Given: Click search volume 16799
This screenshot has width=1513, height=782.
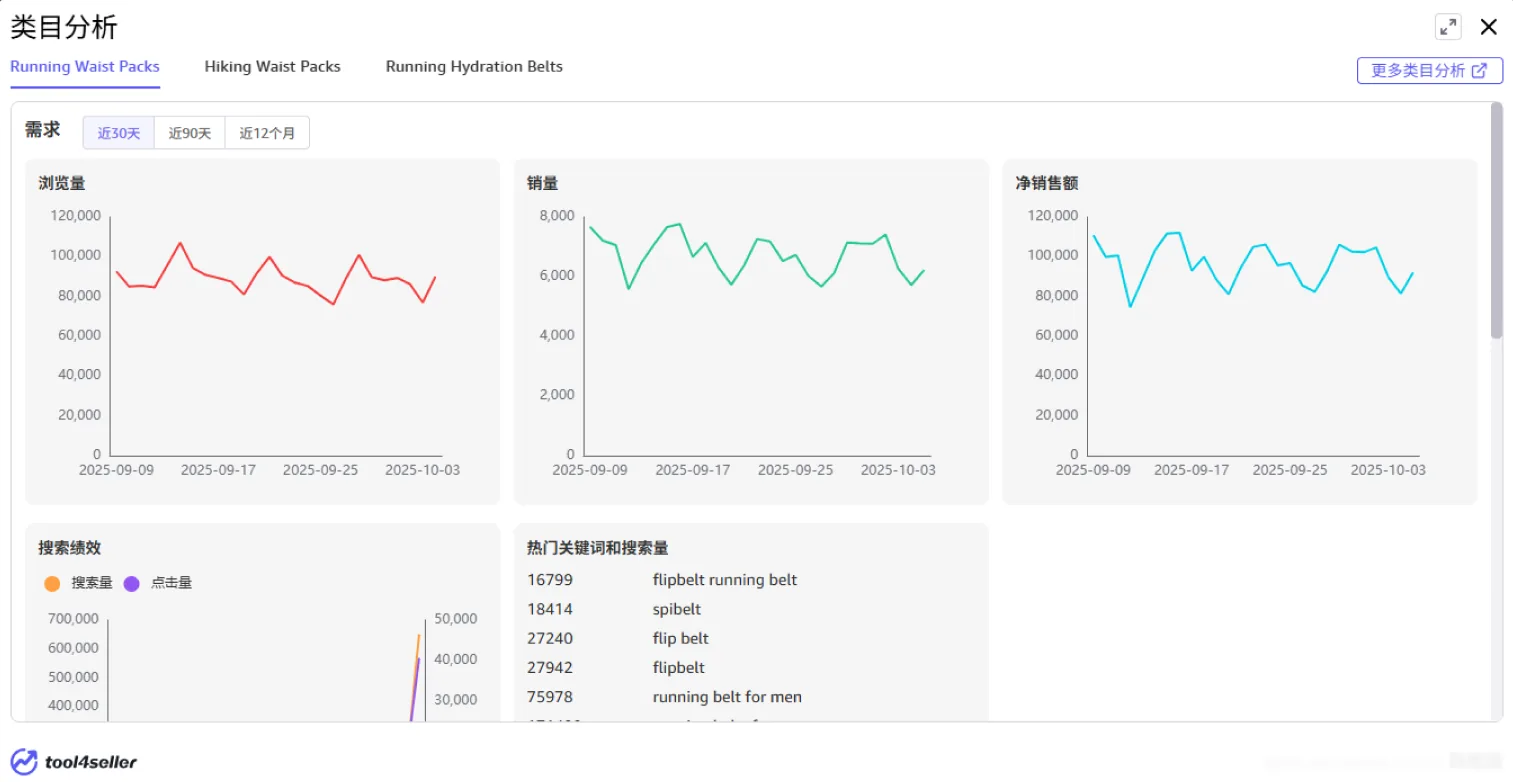Looking at the screenshot, I should pos(550,580).
